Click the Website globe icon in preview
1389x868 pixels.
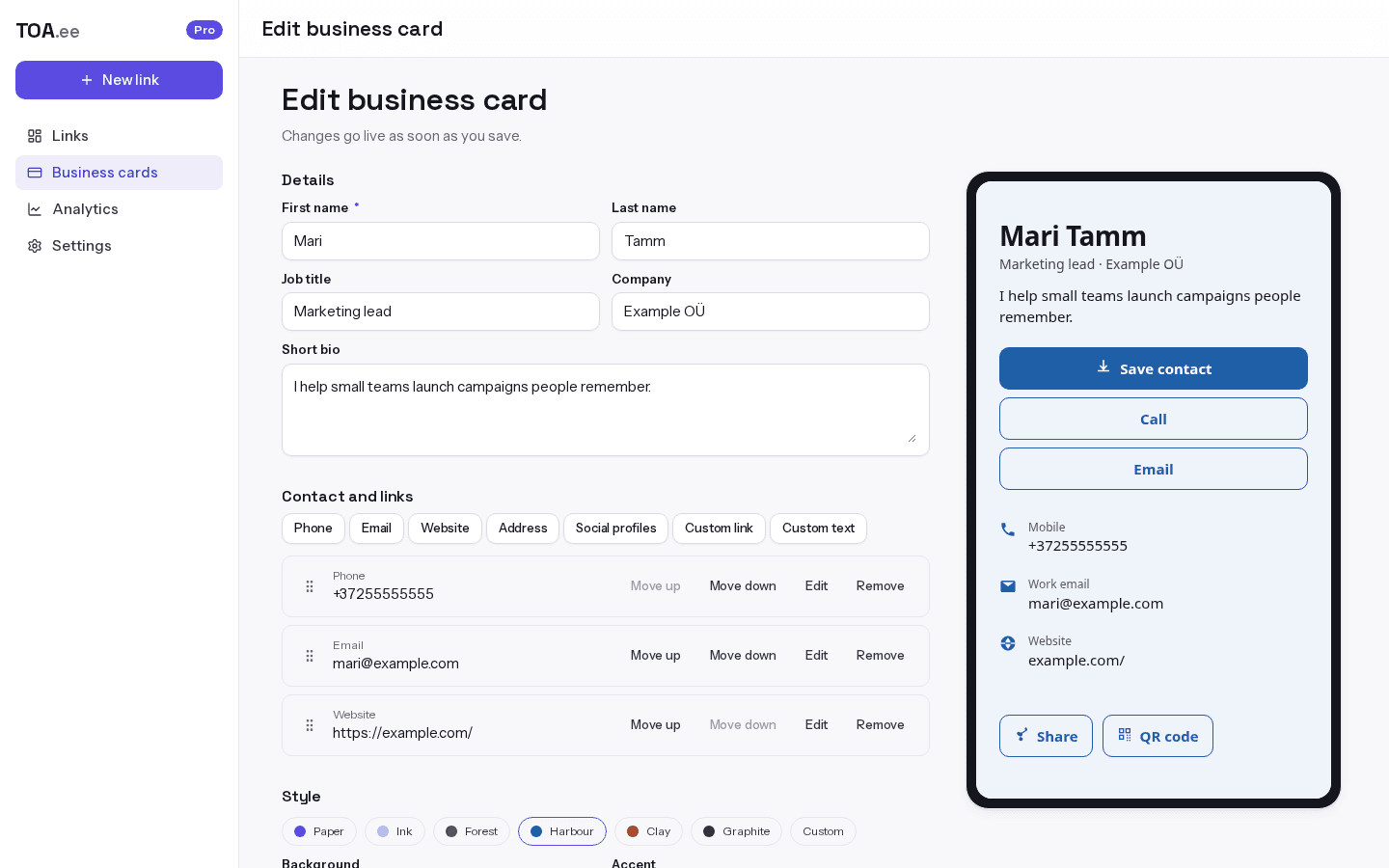pyautogui.click(x=1008, y=643)
